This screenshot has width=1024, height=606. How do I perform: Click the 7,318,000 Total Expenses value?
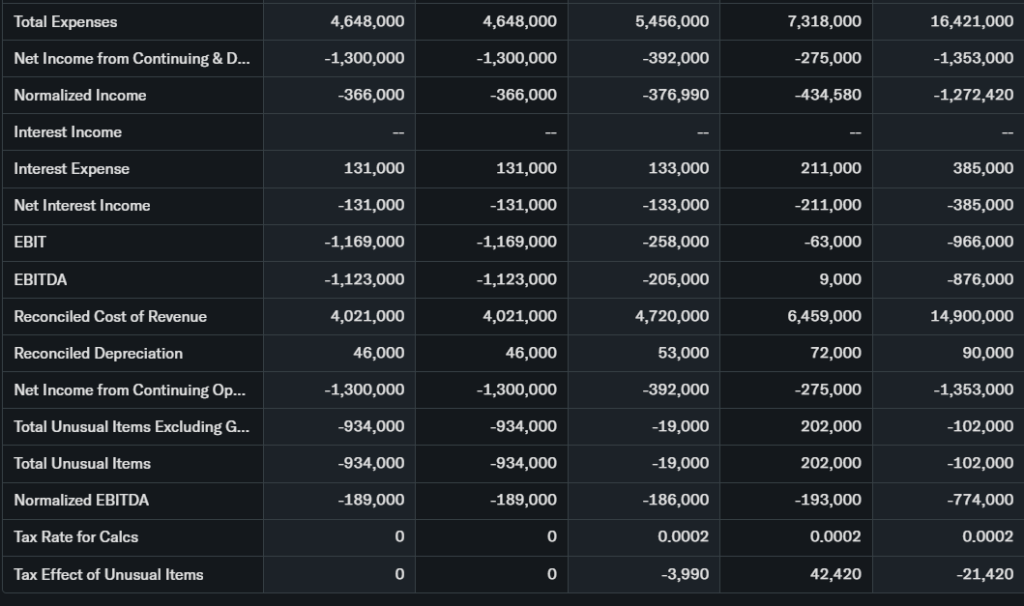[x=824, y=22]
